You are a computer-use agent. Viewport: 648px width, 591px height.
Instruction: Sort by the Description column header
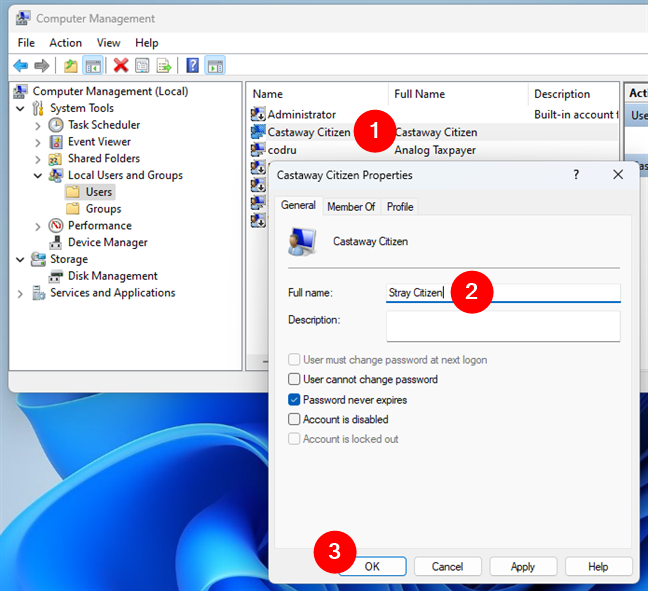pyautogui.click(x=573, y=94)
